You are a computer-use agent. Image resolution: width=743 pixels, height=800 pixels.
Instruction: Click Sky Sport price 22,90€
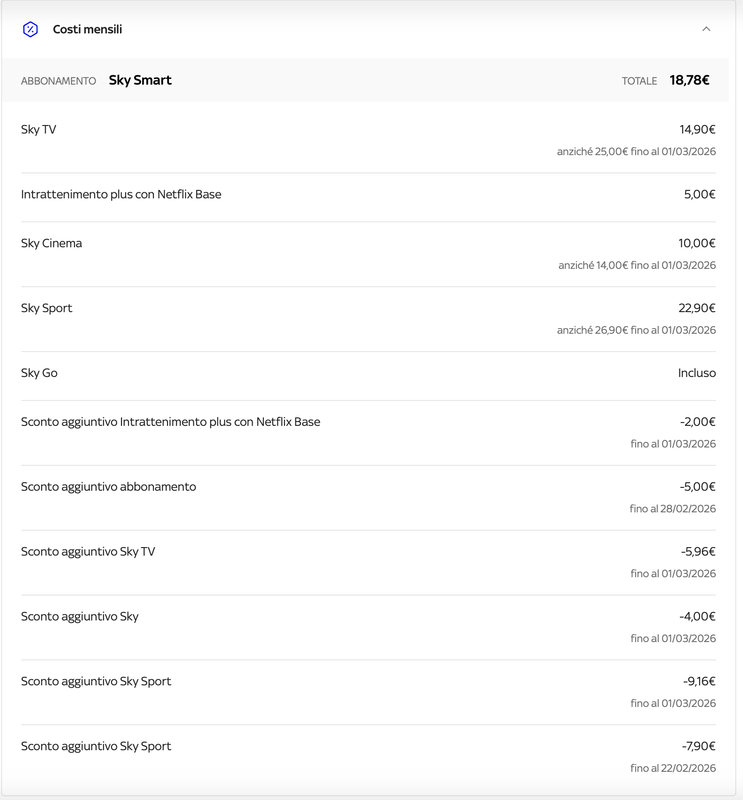tap(697, 308)
